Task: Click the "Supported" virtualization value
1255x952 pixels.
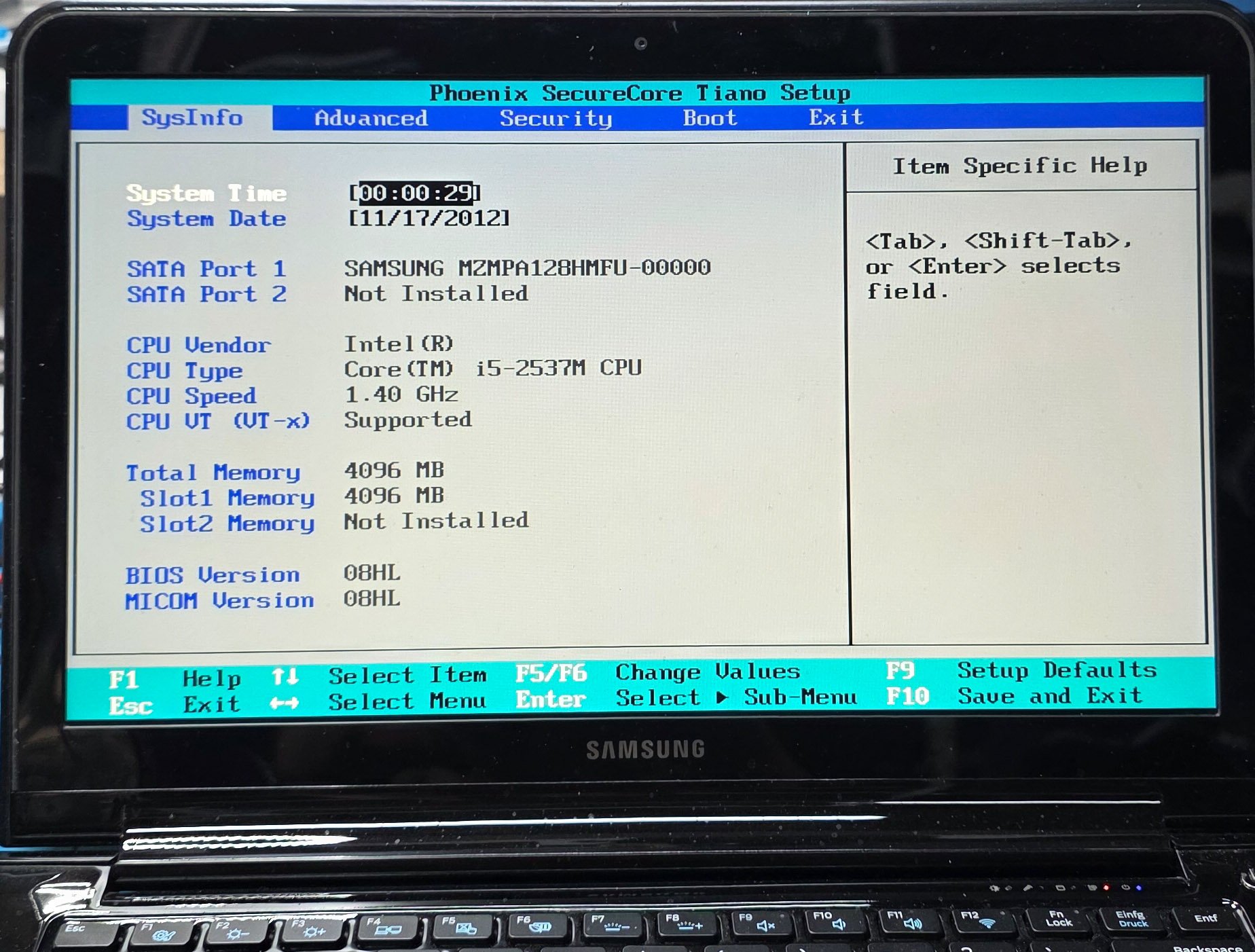Action: click(x=407, y=420)
